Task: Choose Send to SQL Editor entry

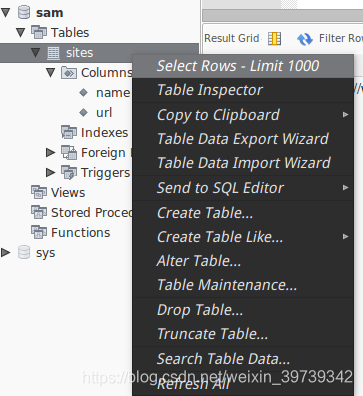Action: [x=243, y=188]
